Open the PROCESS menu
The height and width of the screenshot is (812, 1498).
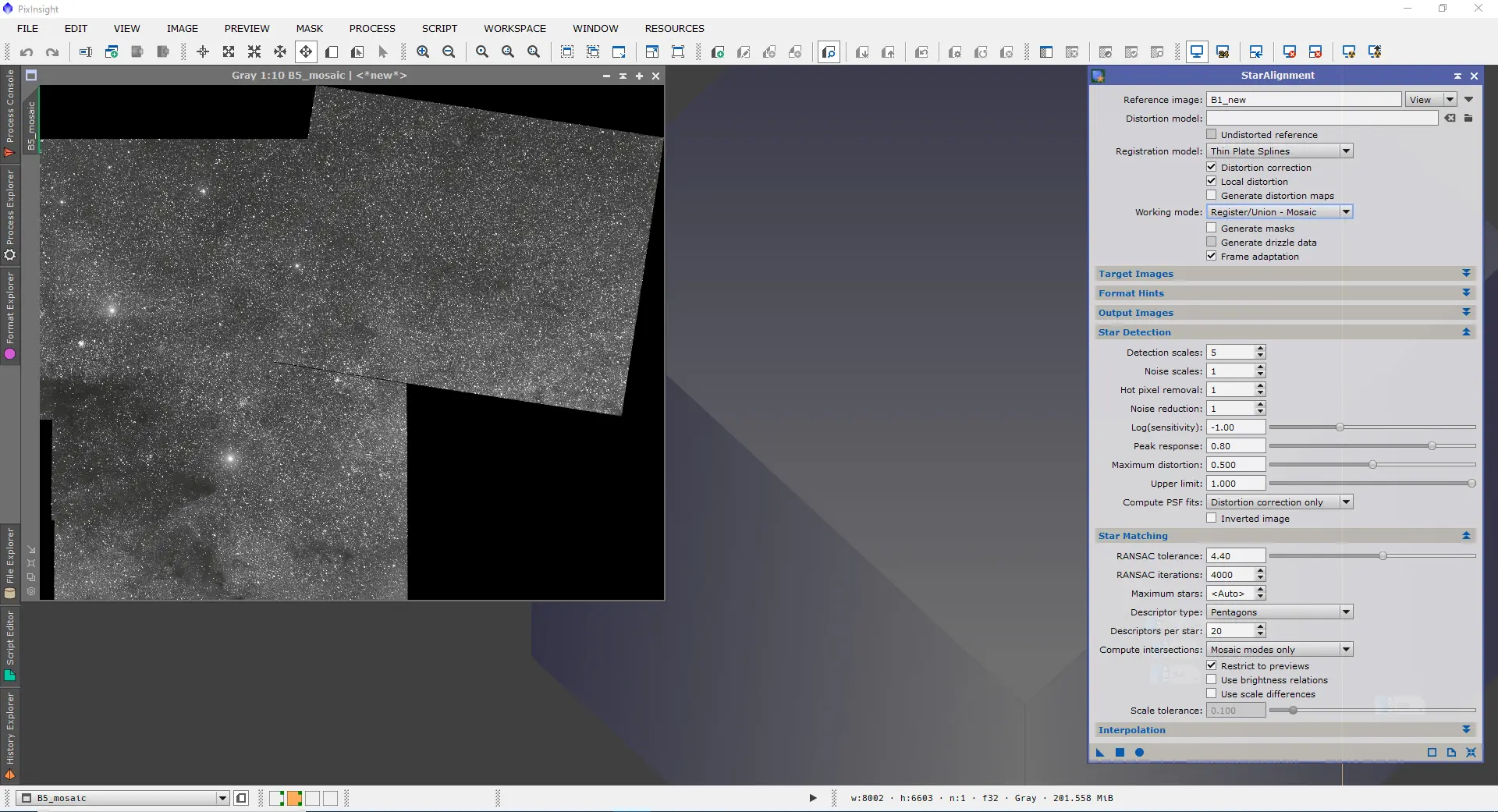coord(372,29)
